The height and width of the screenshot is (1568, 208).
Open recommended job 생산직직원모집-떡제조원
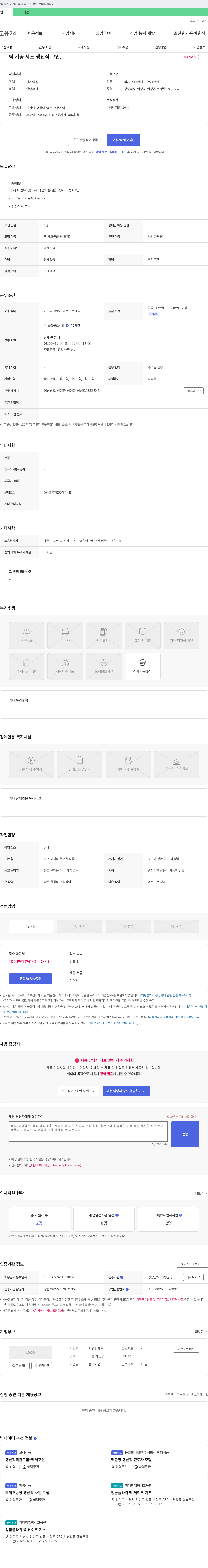pyautogui.click(x=25, y=1460)
